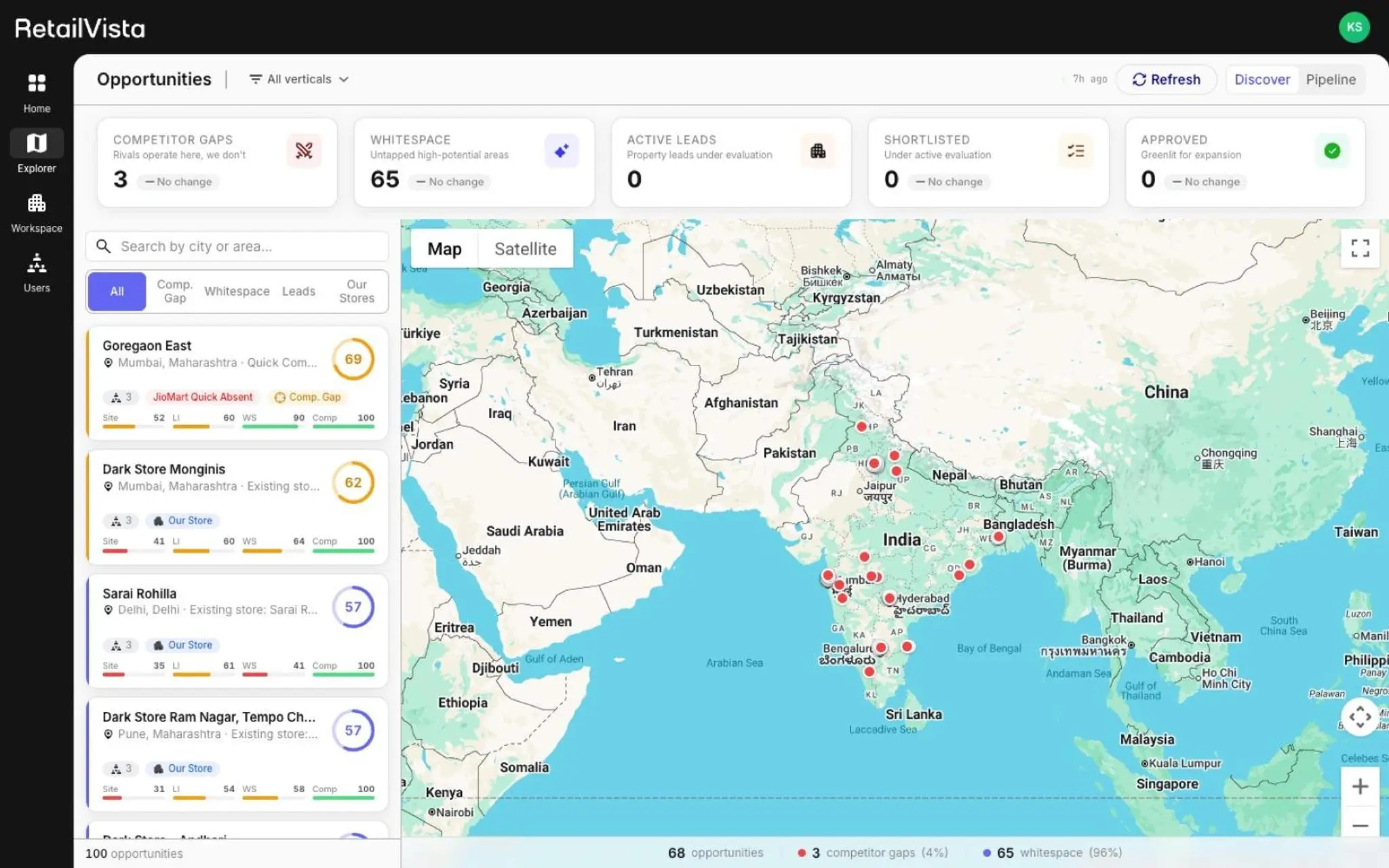Open the Active Leads summary card

pyautogui.click(x=731, y=162)
